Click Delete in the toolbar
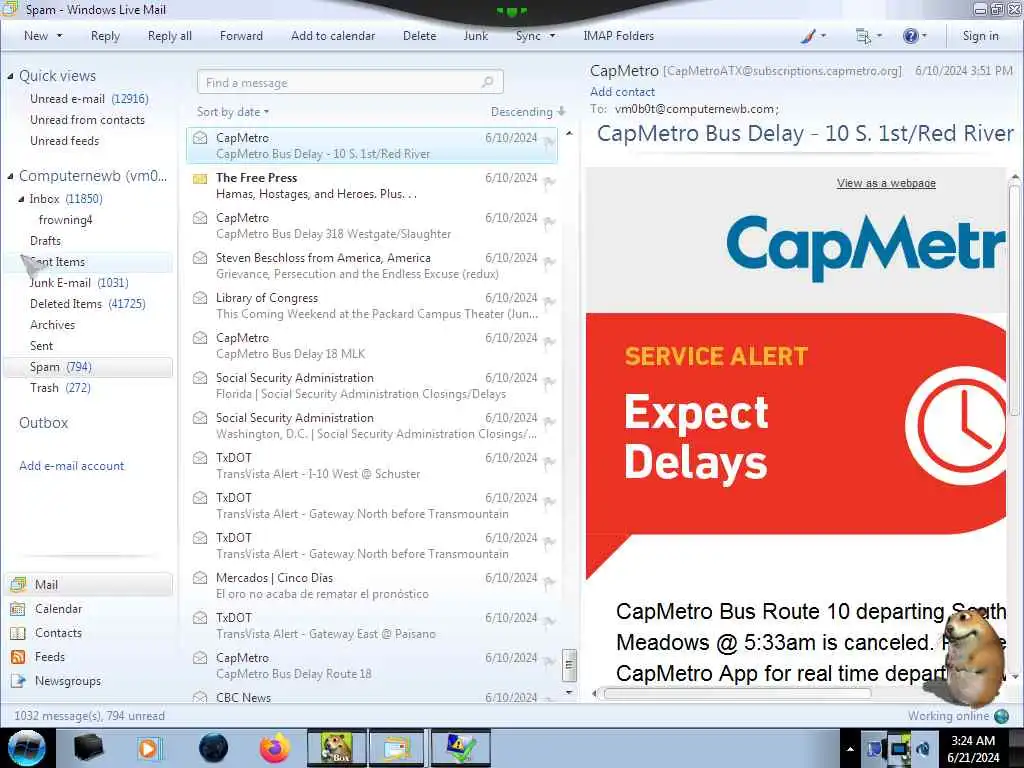The height and width of the screenshot is (768, 1024). 419,36
